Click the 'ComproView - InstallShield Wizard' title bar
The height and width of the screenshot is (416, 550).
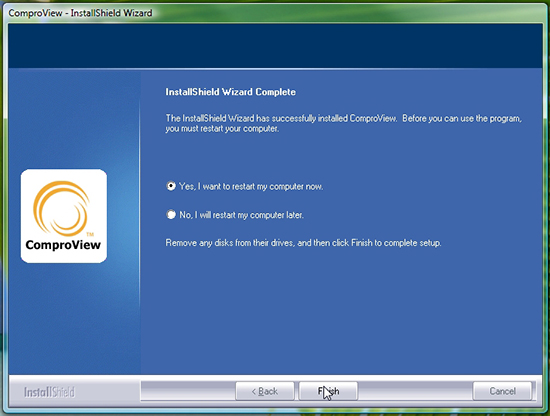point(80,13)
